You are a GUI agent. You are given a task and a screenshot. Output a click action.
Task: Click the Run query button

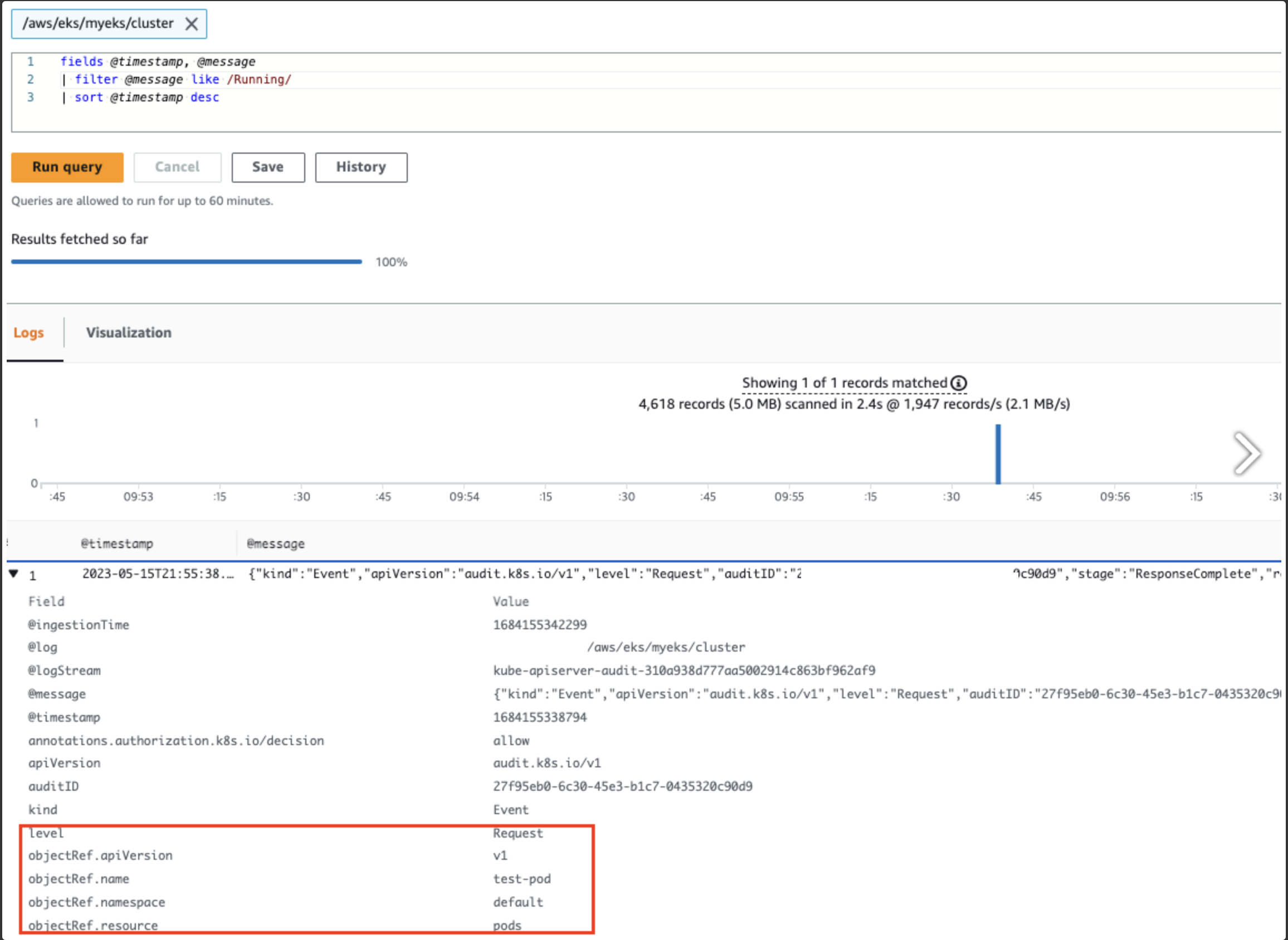coord(67,167)
